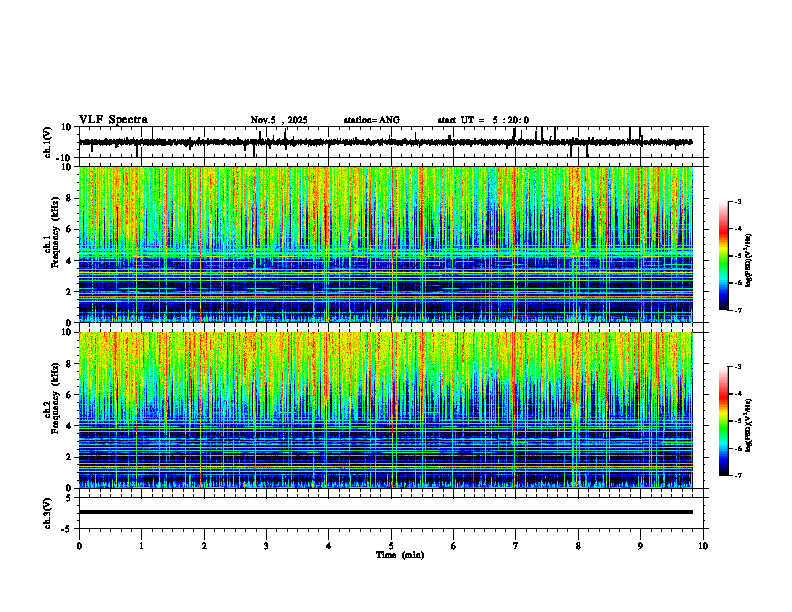Click the "ch.1(V)" waveform axis label
Image resolution: width=792 pixels, height=612 pixels.
pyautogui.click(x=47, y=142)
